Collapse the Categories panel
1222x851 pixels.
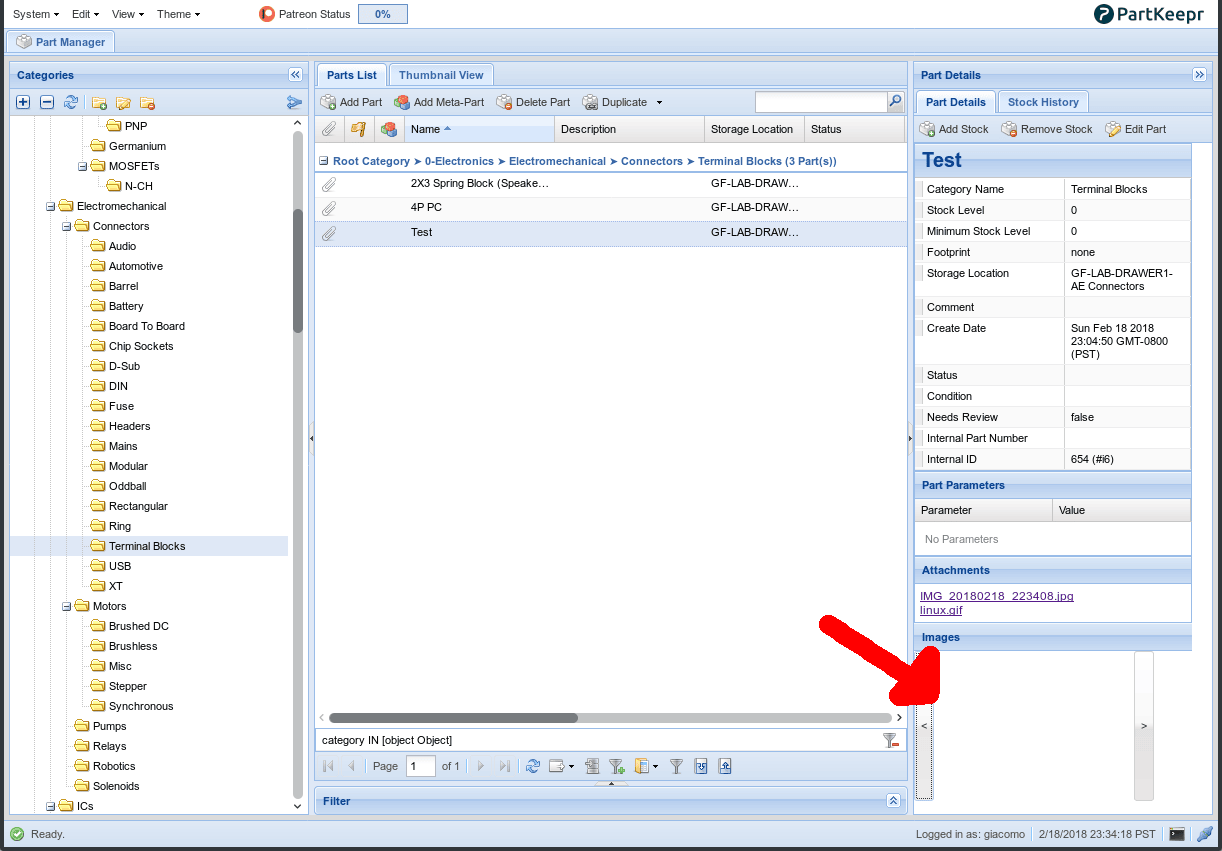click(295, 75)
